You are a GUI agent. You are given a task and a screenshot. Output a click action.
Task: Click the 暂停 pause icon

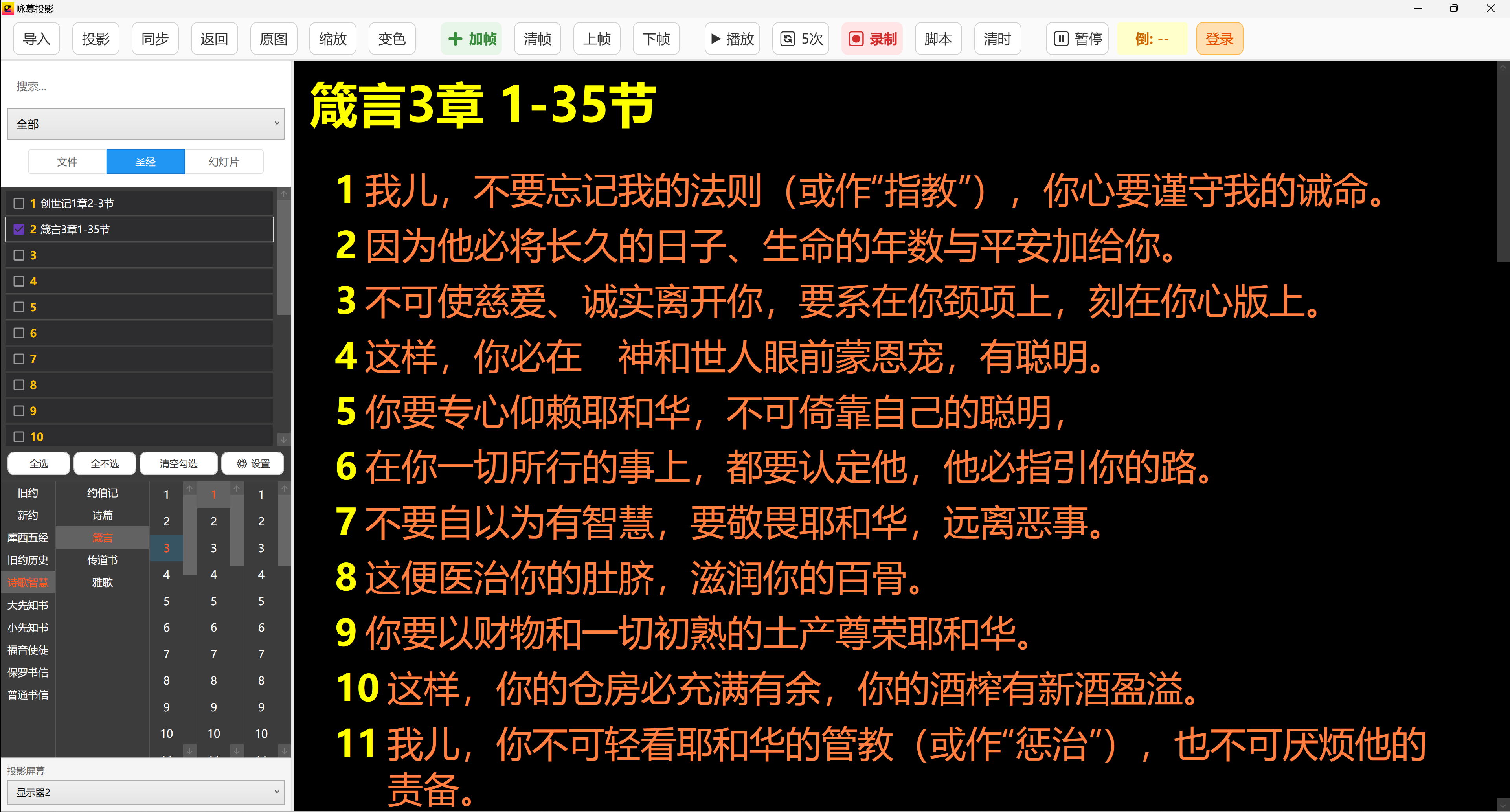pyautogui.click(x=1062, y=39)
